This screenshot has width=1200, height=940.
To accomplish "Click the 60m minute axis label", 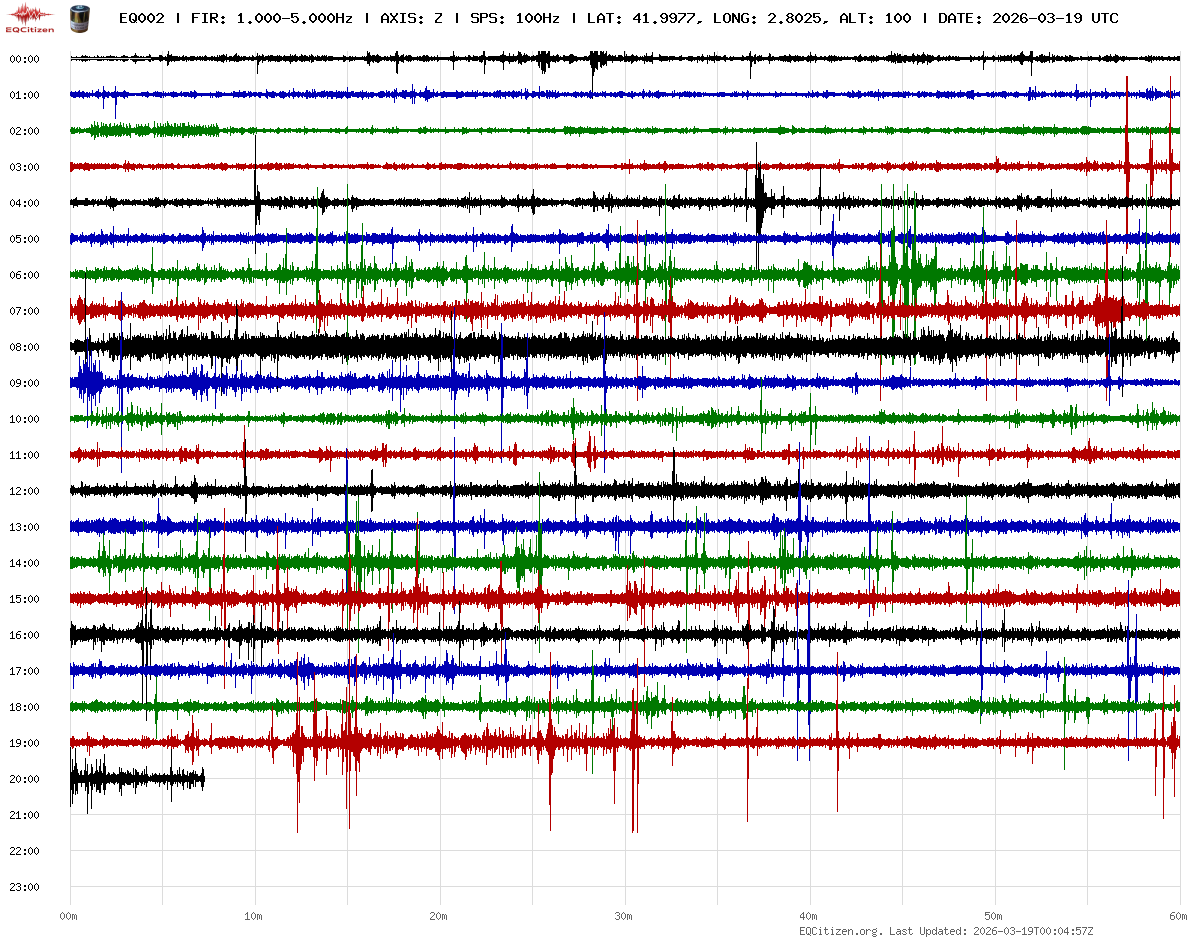I will click(1178, 916).
